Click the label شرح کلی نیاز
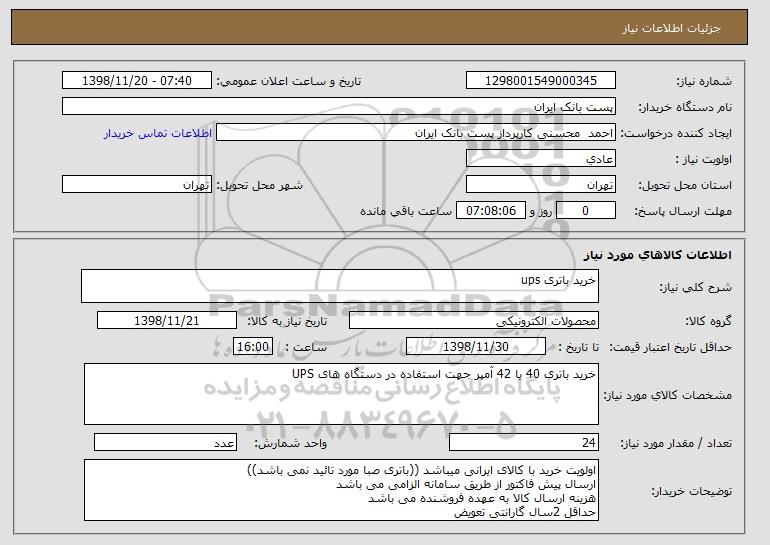770x545 pixels. [x=695, y=287]
